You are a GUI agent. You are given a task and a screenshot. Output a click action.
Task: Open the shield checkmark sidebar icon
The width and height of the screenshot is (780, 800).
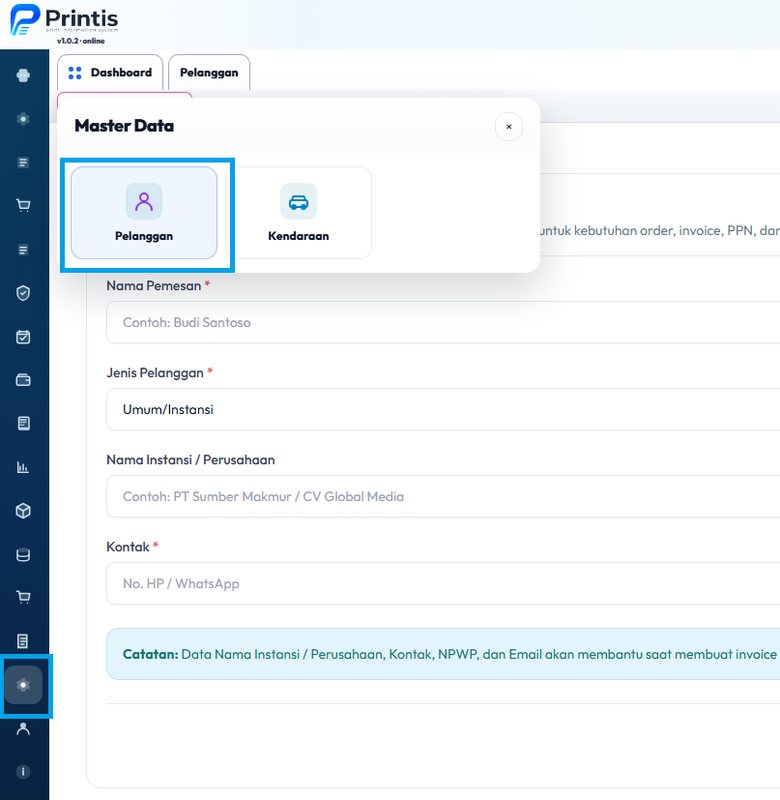pos(23,293)
